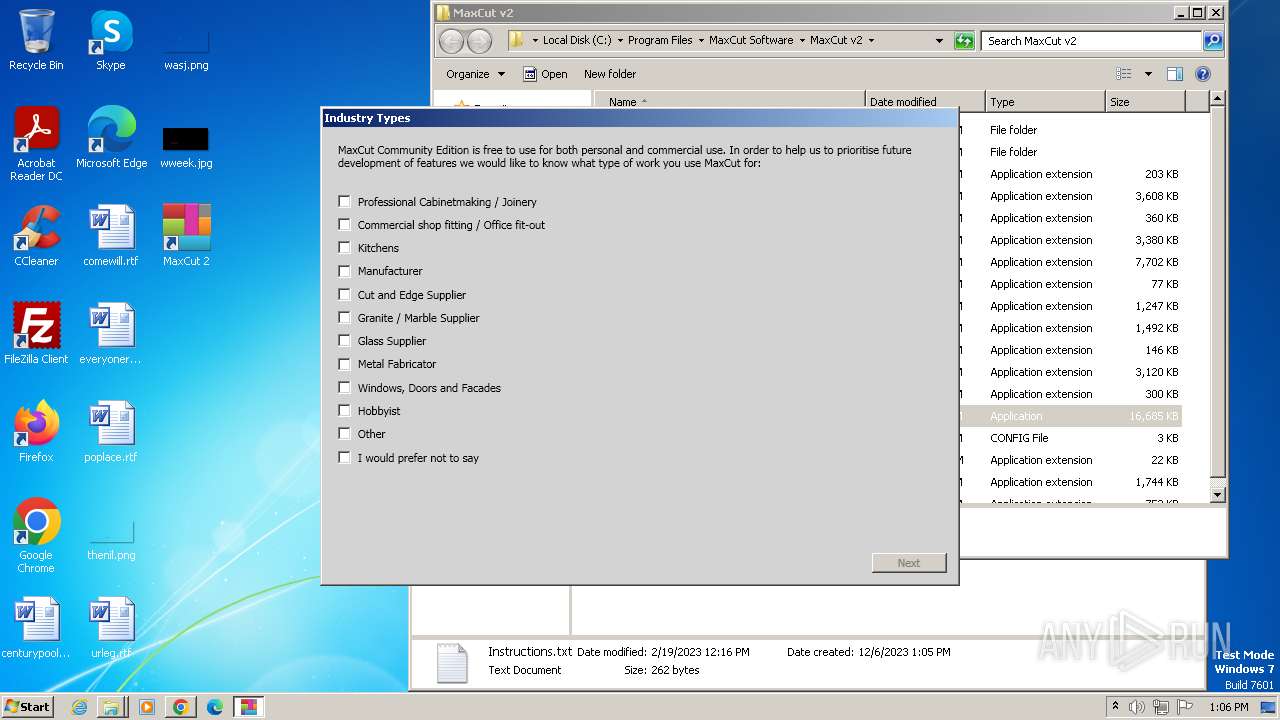Select poplace.rtf desktop document
The image size is (1280, 720).
(x=111, y=432)
